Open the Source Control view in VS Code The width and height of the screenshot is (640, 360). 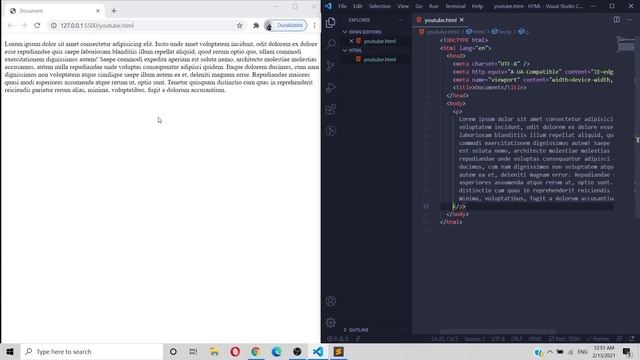(331, 65)
